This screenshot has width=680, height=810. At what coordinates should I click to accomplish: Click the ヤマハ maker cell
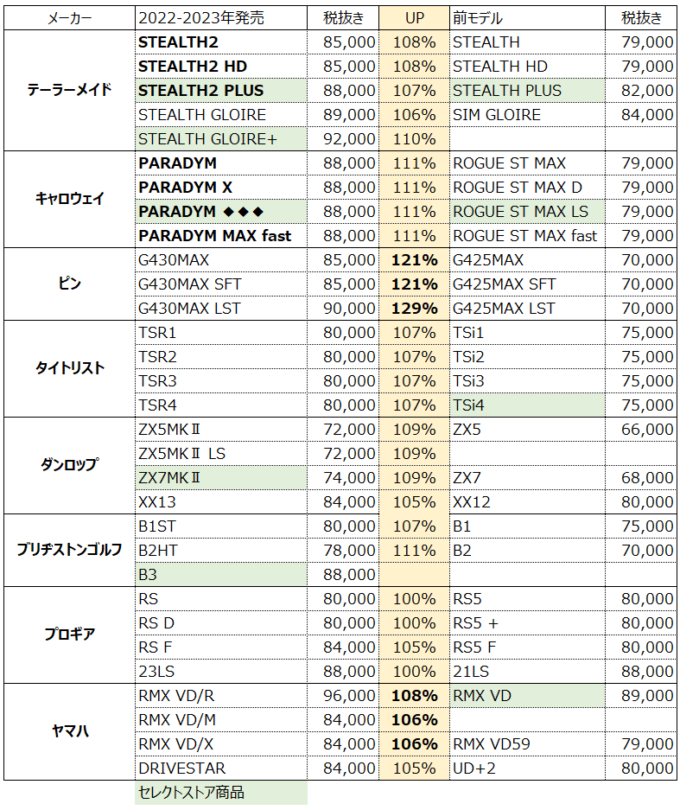[69, 732]
